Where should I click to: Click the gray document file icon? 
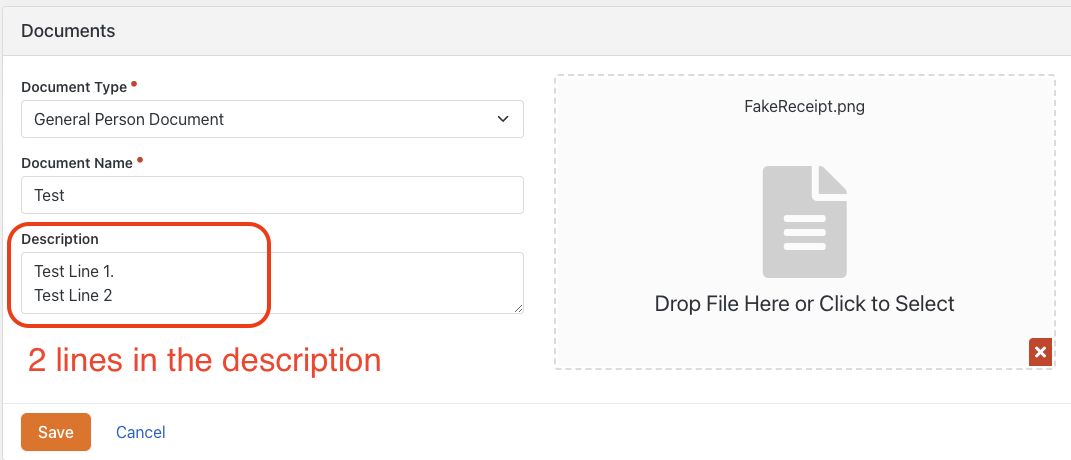(x=805, y=221)
